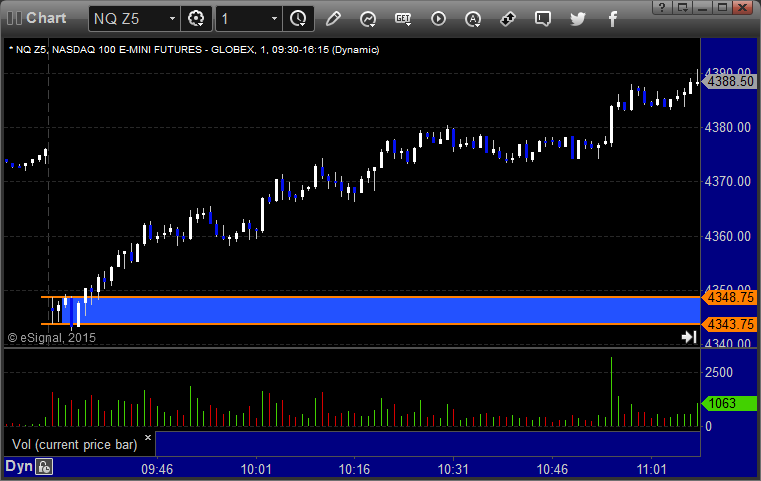The height and width of the screenshot is (481, 761).
Task: Click the 4370.00 price axis label
Action: pyautogui.click(x=728, y=182)
